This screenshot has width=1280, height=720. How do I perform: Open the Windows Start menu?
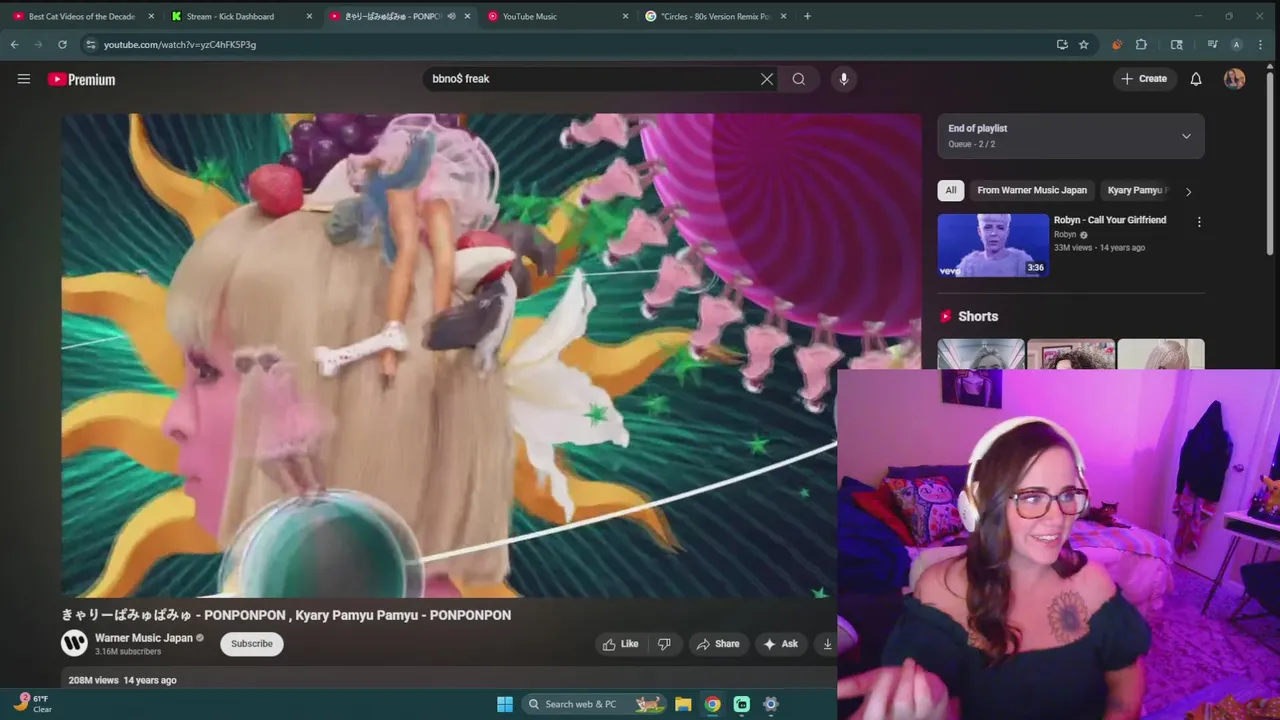(505, 704)
